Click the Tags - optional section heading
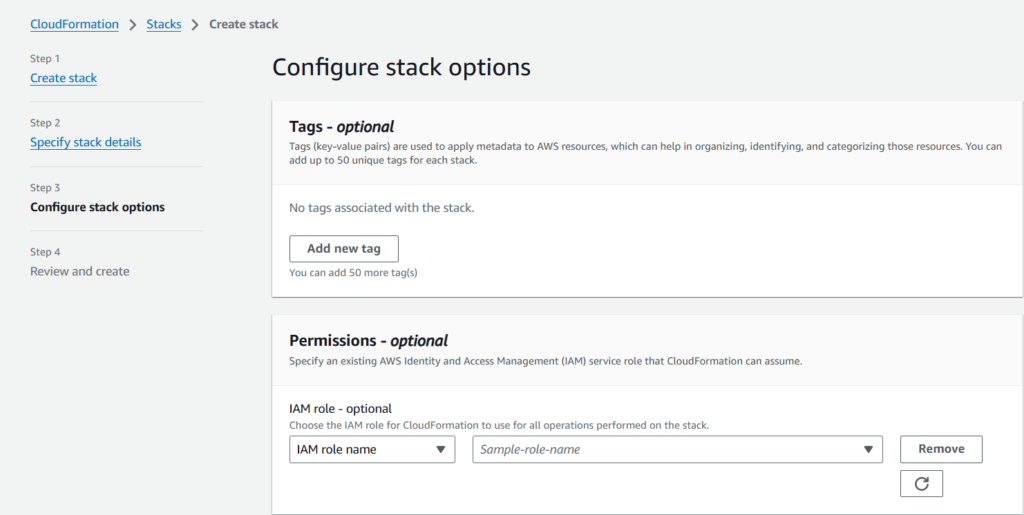Viewport: 1024px width, 515px height. (341, 127)
